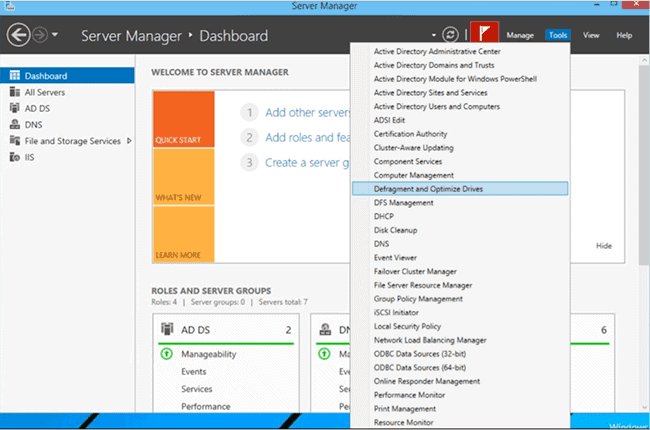
Task: Click the AD DS tile icon
Action: pyautogui.click(x=167, y=329)
